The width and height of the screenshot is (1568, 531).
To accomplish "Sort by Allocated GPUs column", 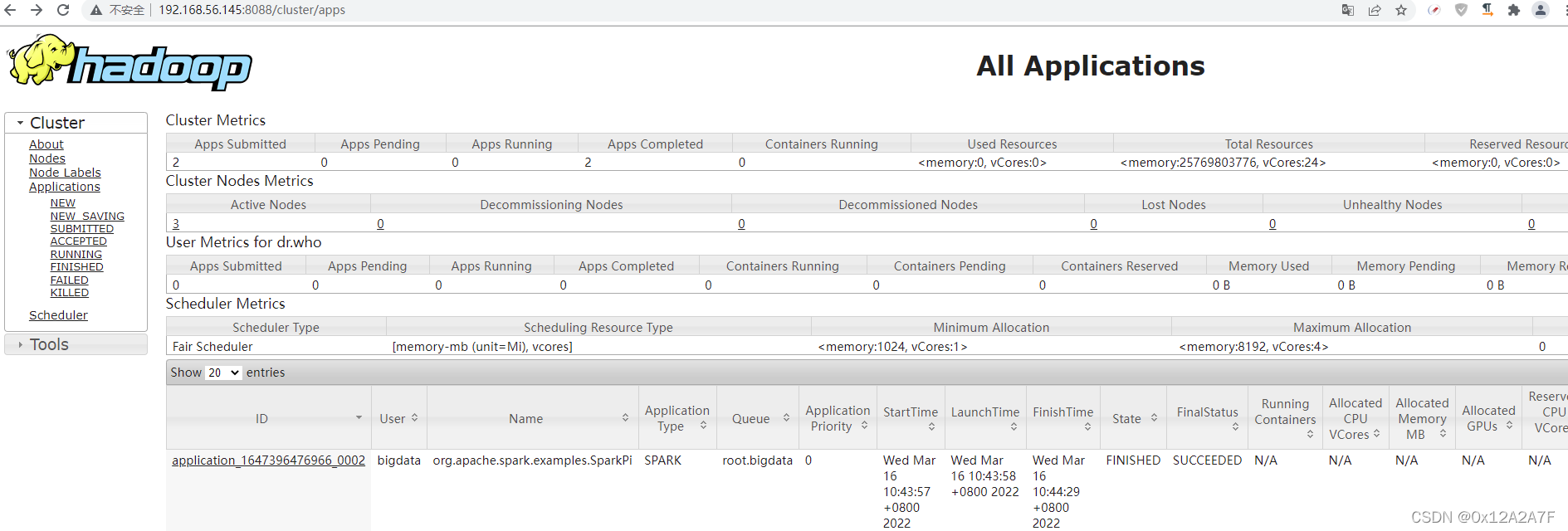I will point(1509,426).
